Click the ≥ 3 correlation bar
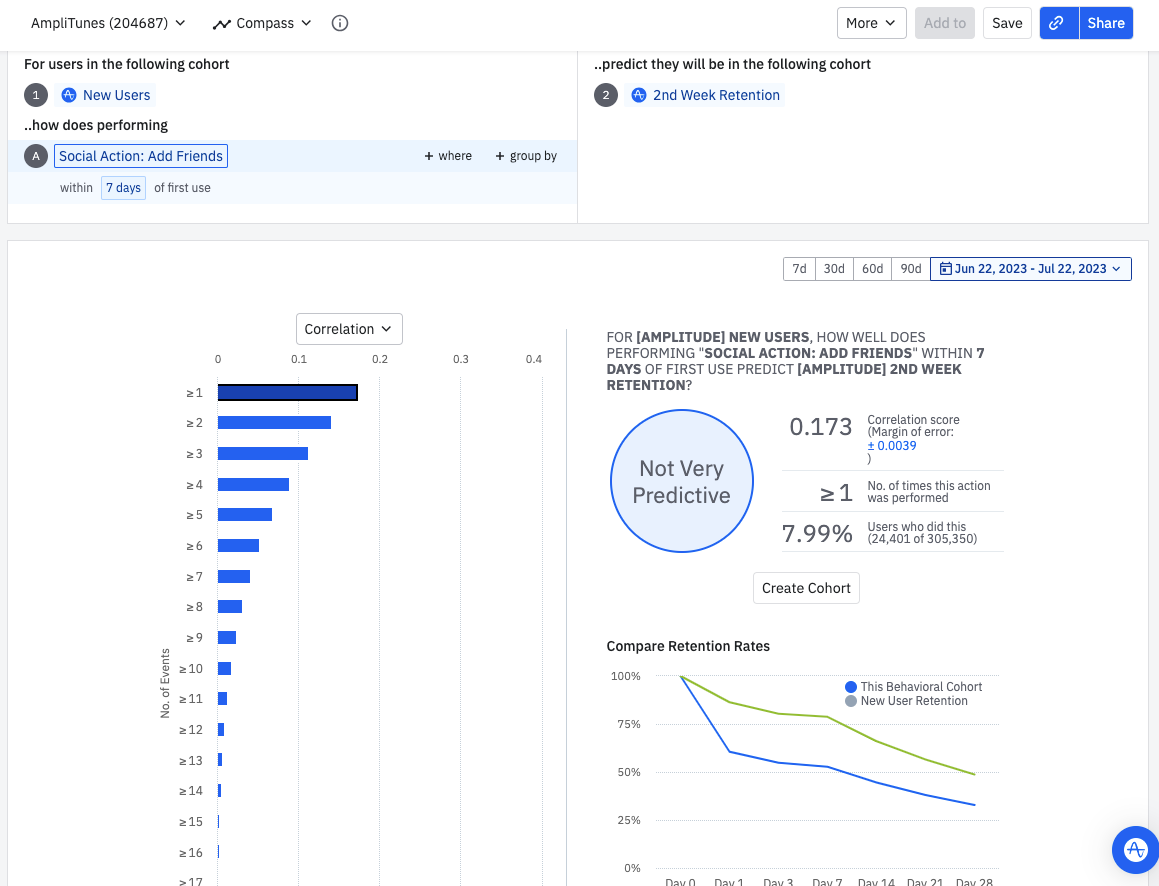Image resolution: width=1159 pixels, height=886 pixels. click(263, 454)
